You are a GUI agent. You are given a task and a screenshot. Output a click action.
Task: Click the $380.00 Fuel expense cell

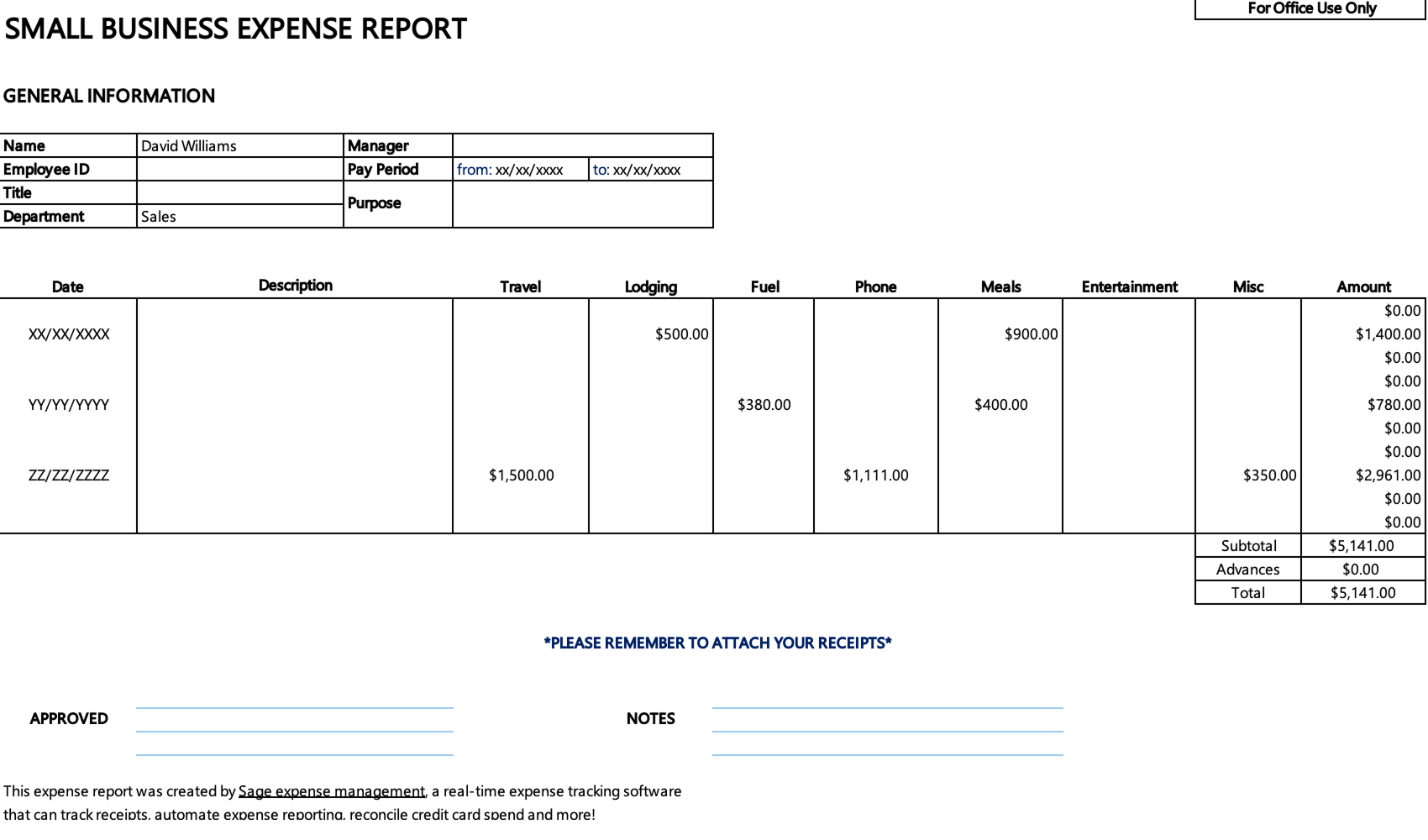click(764, 404)
